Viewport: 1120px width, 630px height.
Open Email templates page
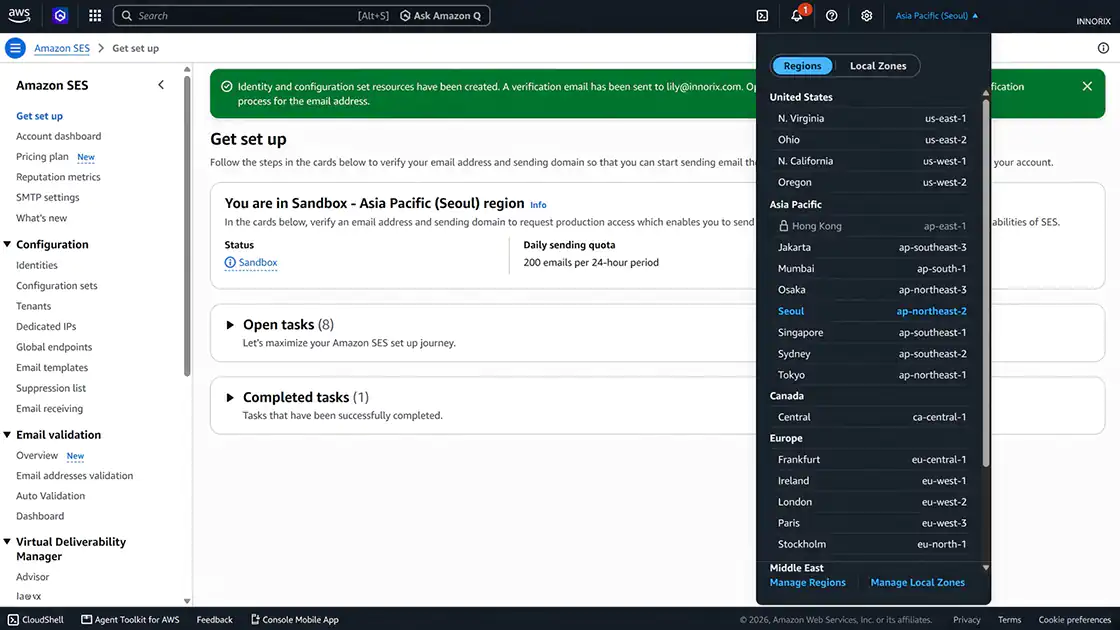pos(52,367)
